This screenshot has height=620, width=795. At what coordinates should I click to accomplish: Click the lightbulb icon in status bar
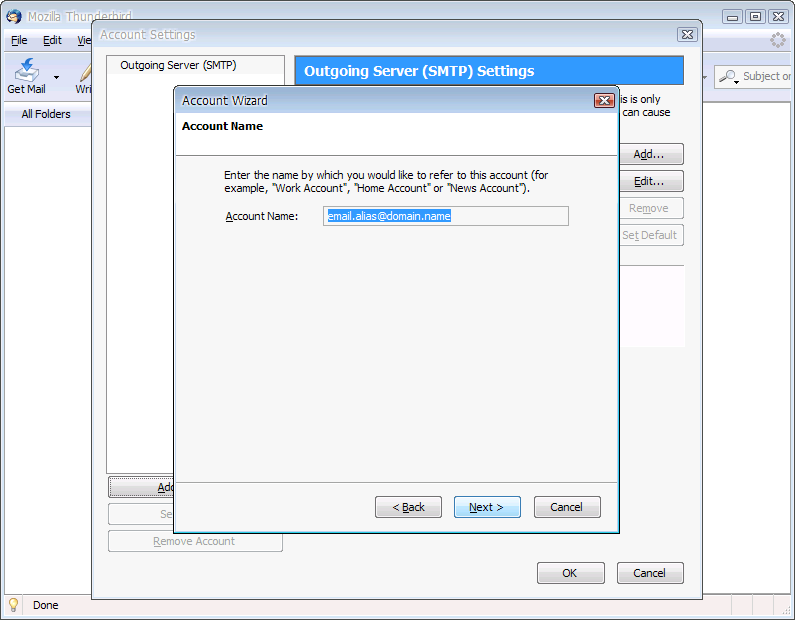[x=14, y=605]
